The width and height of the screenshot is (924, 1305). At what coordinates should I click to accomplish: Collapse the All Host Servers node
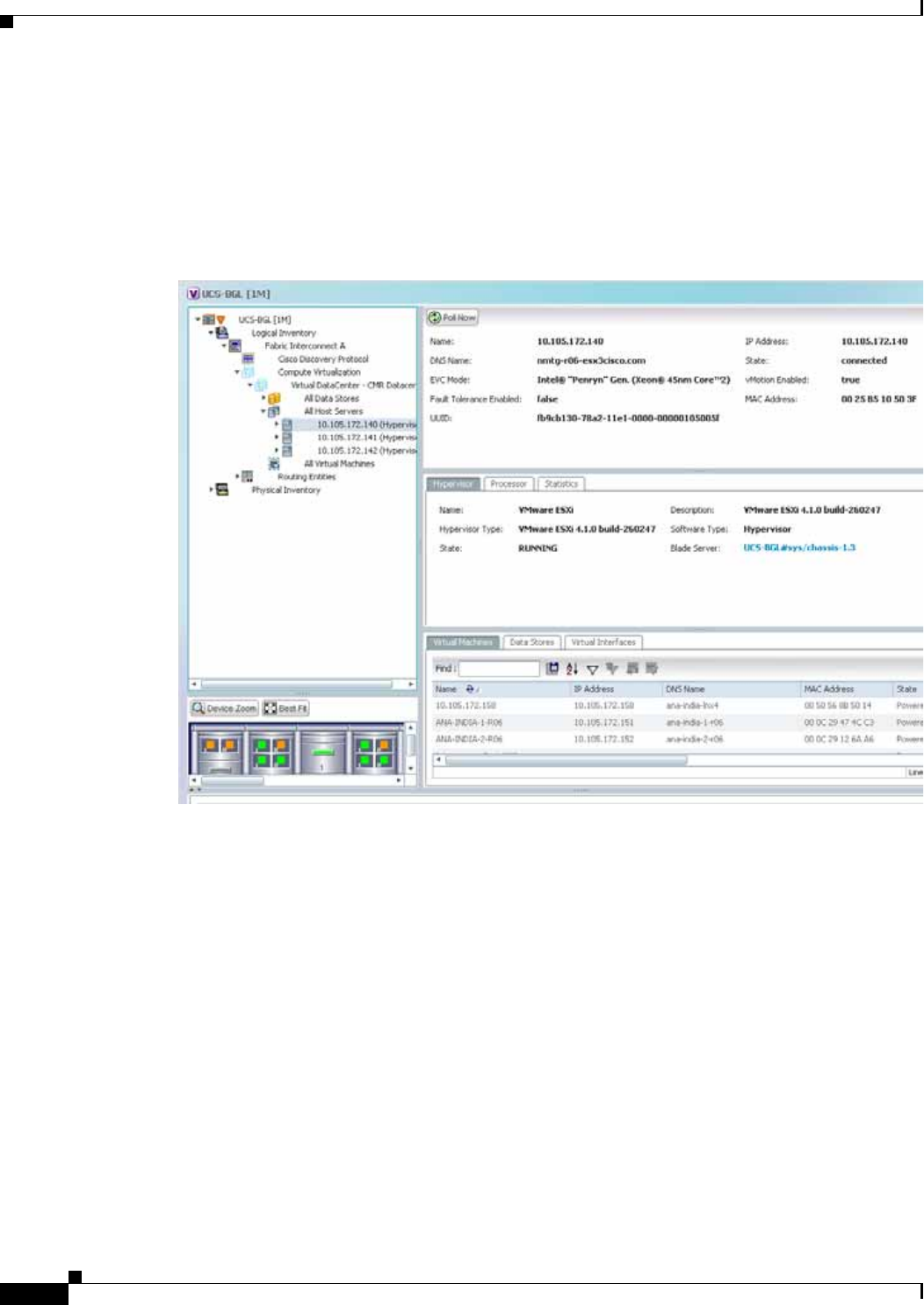tap(263, 411)
